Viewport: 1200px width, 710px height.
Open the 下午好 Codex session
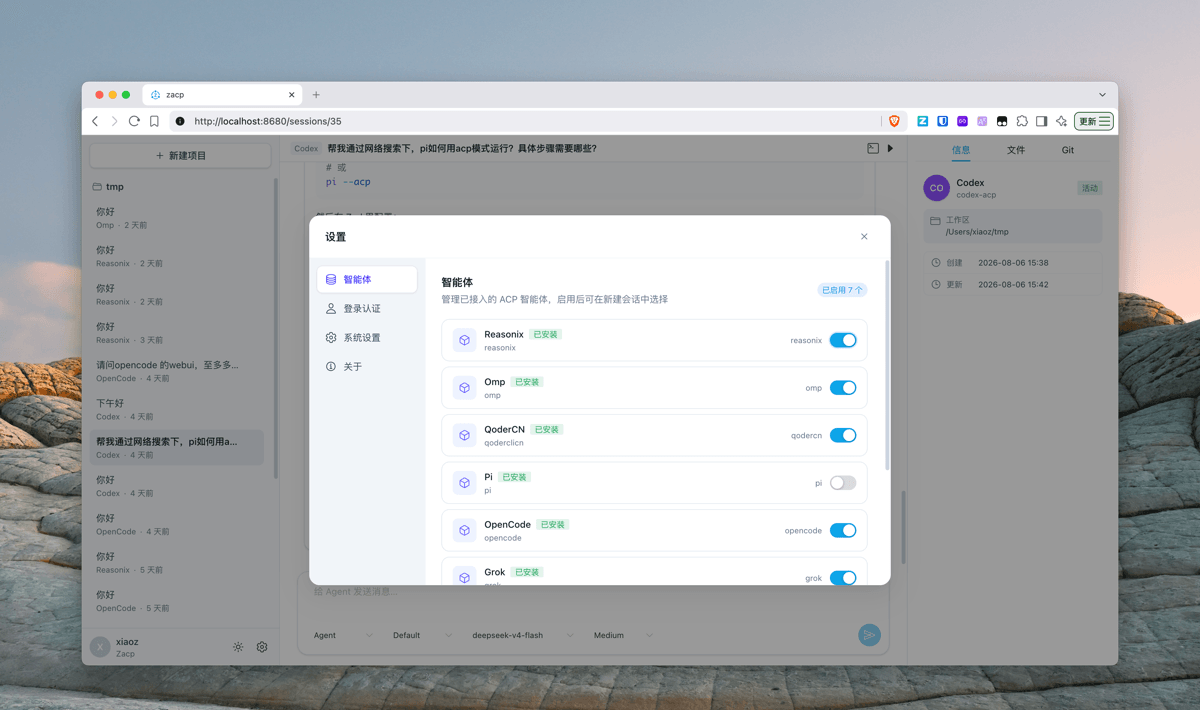[x=176, y=409]
